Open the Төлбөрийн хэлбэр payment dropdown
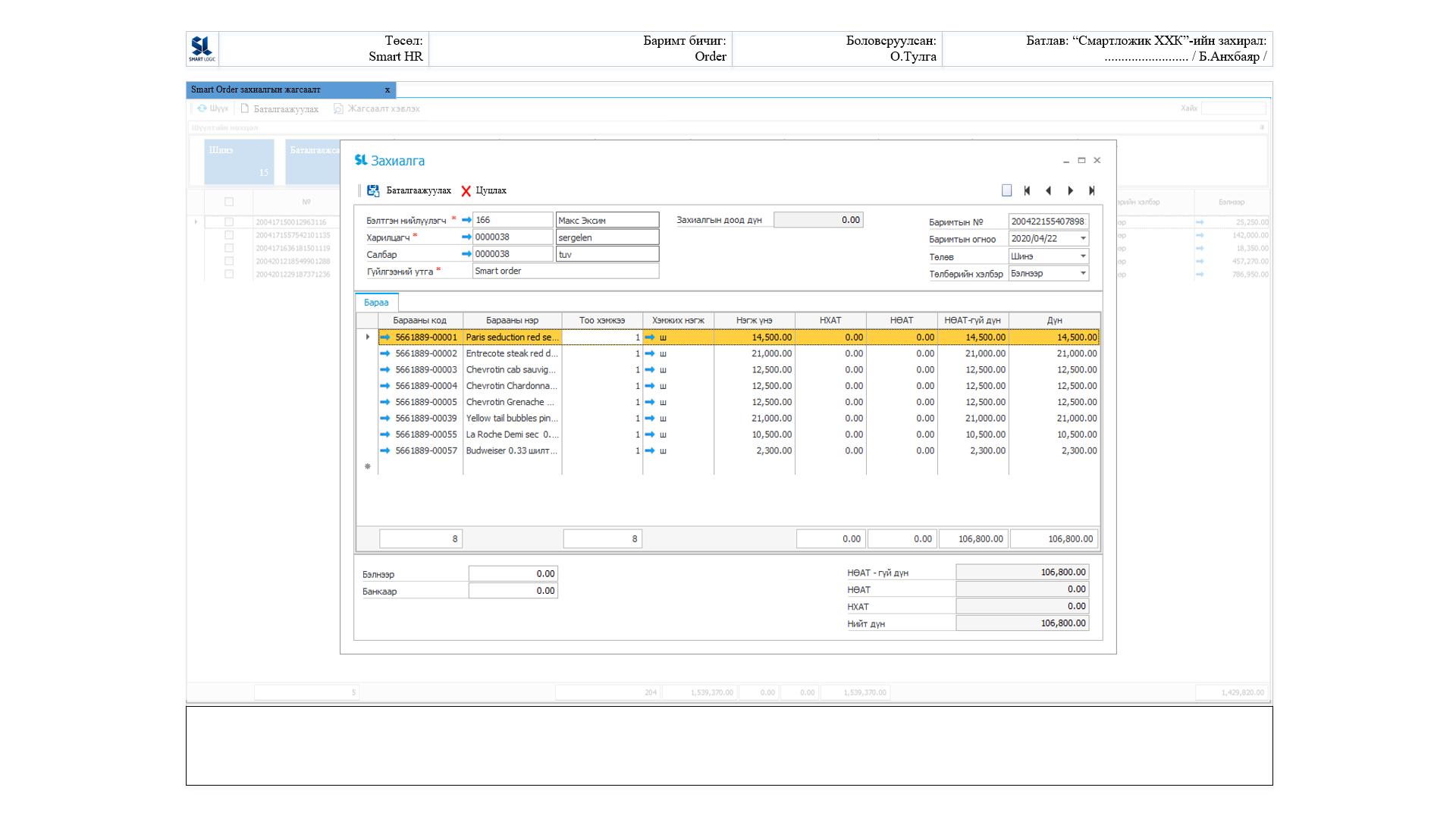 point(1083,273)
